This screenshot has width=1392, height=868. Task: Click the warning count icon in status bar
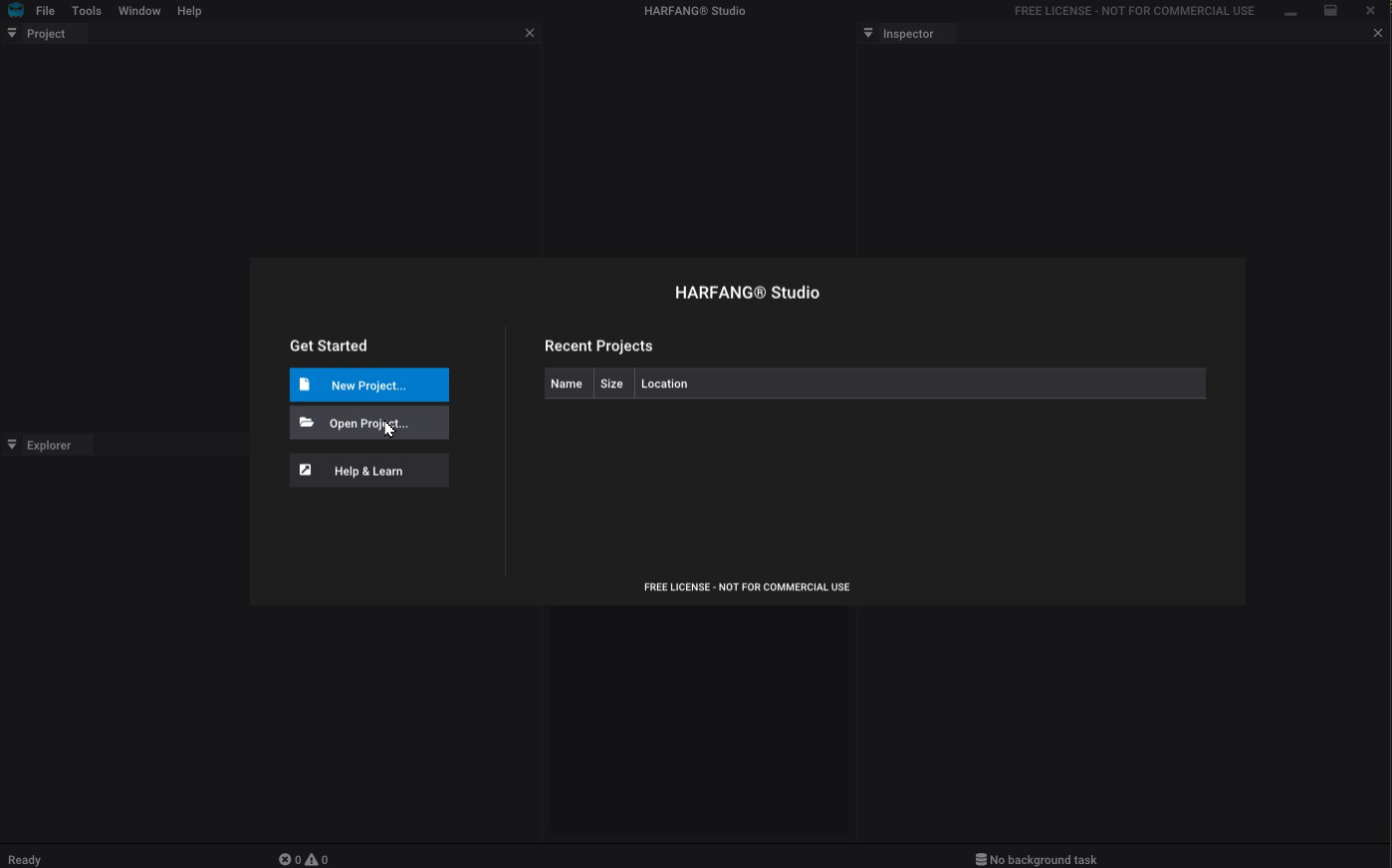[x=312, y=860]
